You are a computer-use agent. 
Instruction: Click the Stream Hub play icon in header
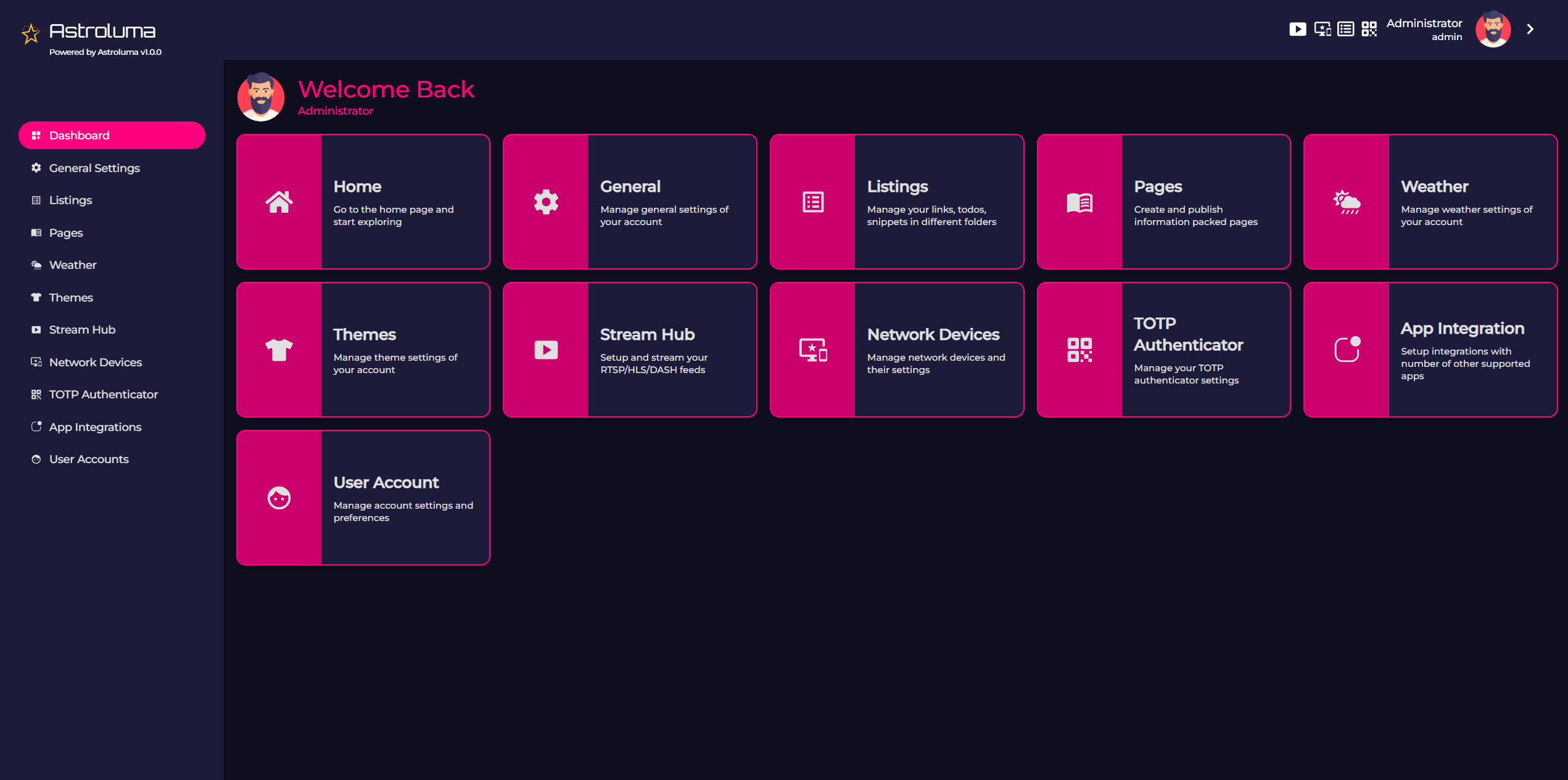tap(1297, 29)
